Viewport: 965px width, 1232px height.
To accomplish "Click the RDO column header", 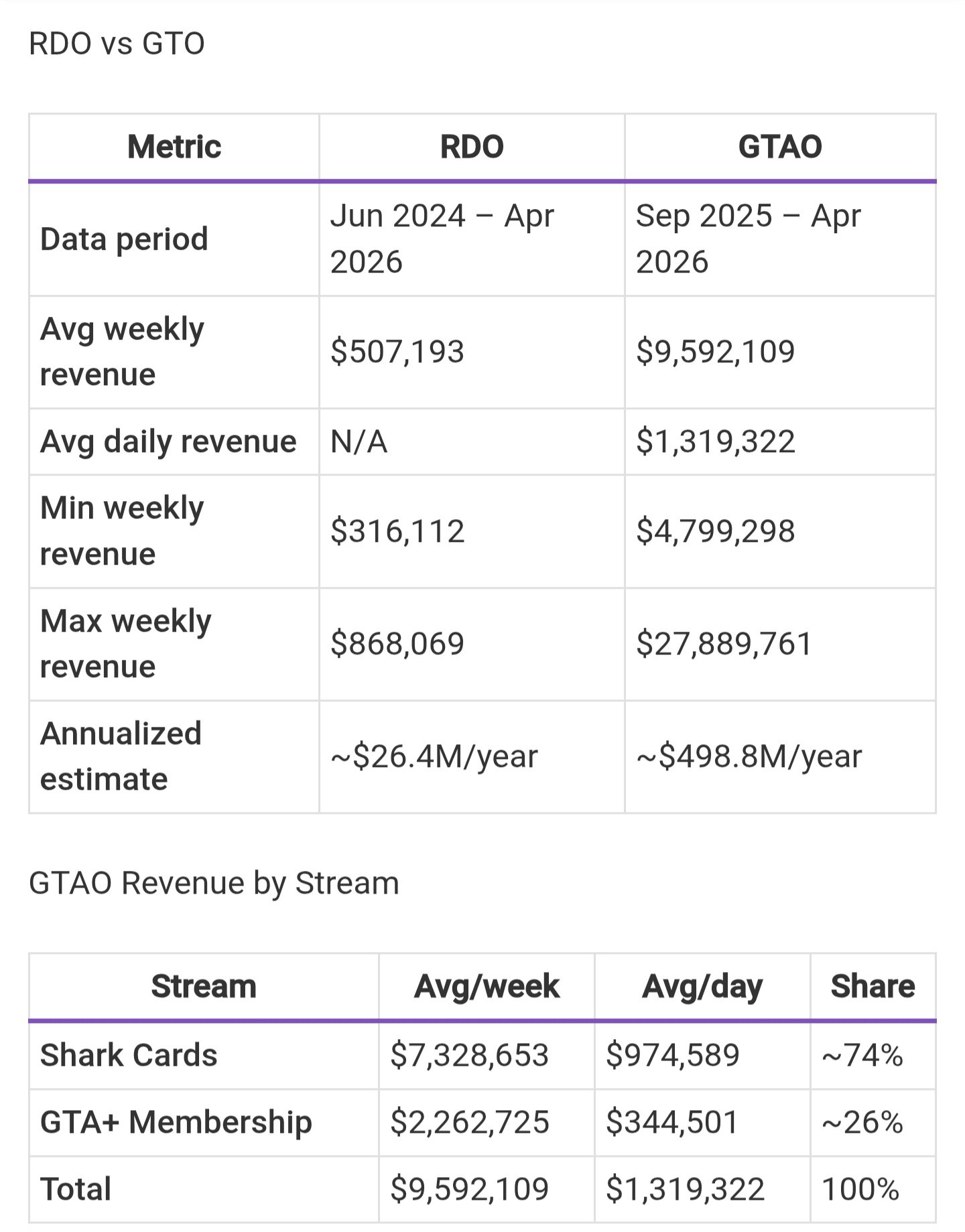I will [x=472, y=147].
